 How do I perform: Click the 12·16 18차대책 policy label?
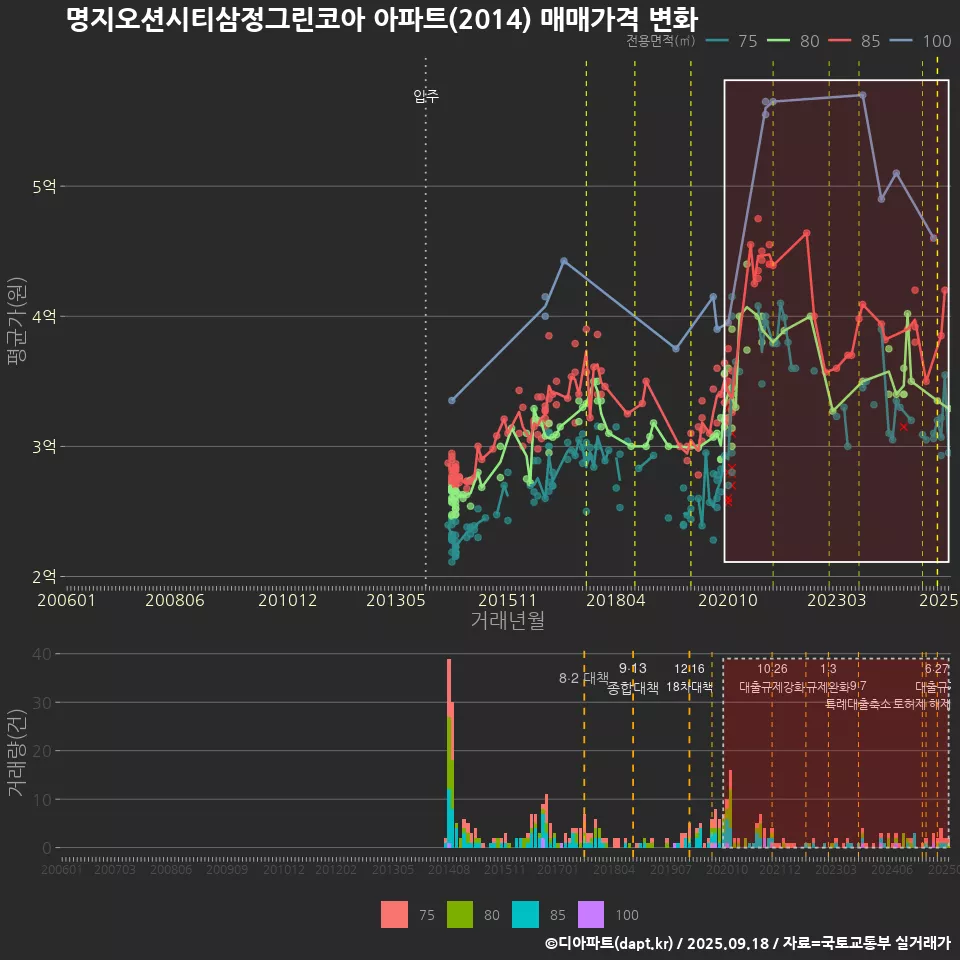click(x=689, y=678)
